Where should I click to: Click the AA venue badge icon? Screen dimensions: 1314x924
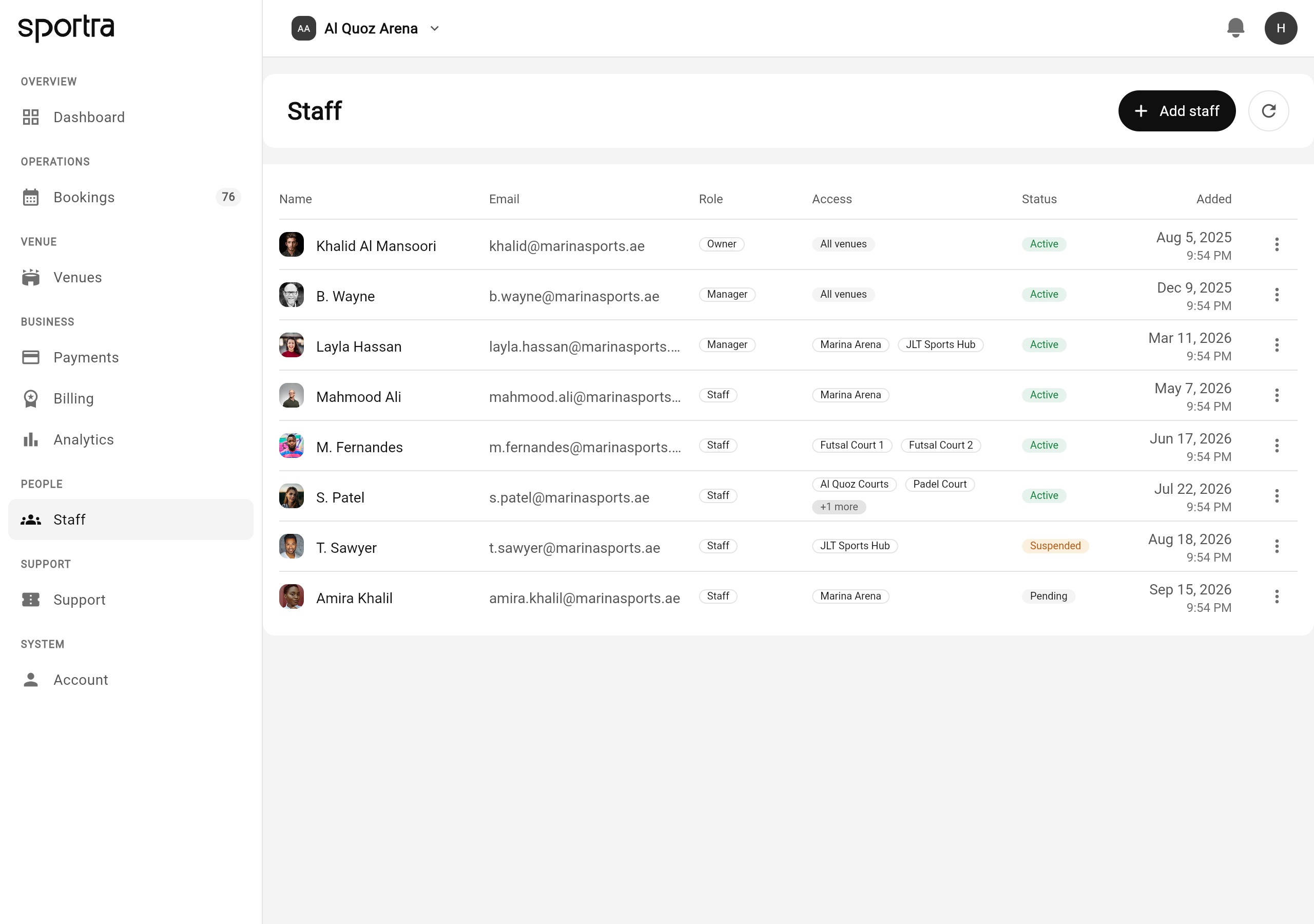[303, 28]
